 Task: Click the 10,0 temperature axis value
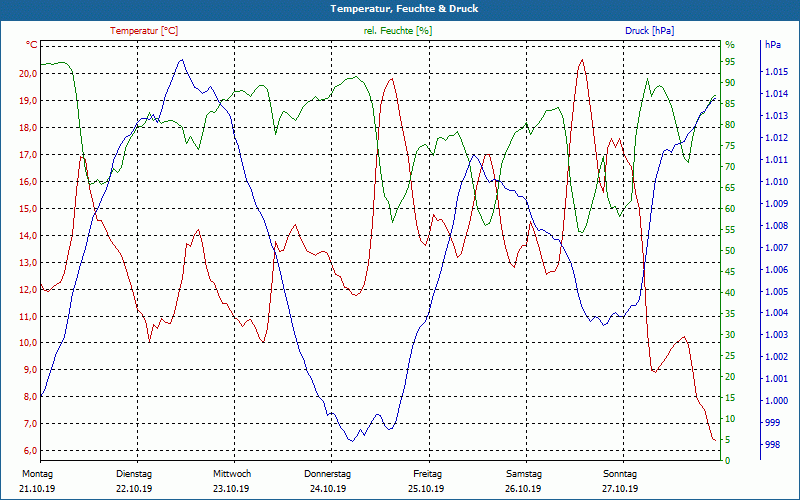tap(28, 343)
